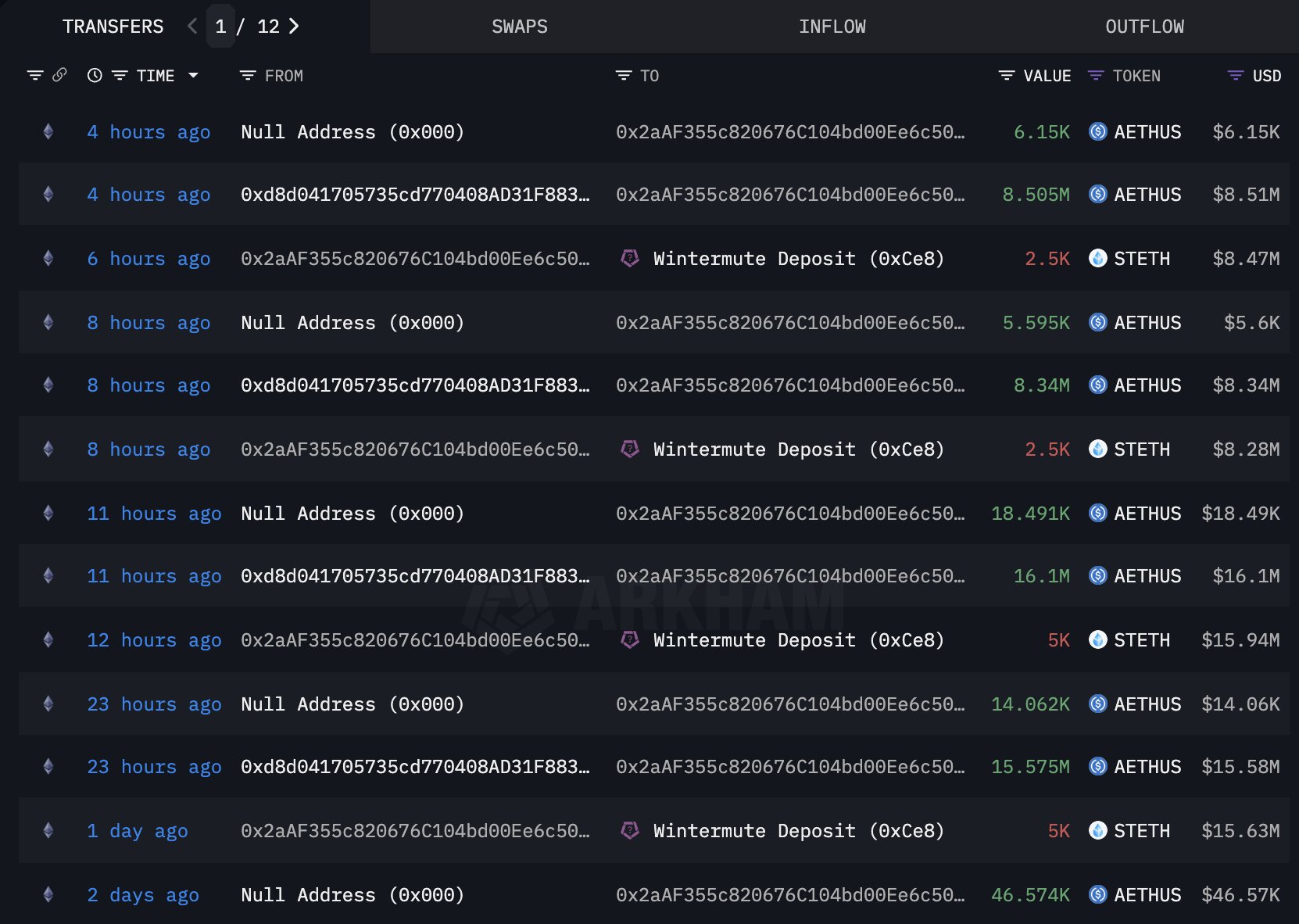Screen dimensions: 1299x924
Task: Select the TRANSFERS tab
Action: click(113, 27)
